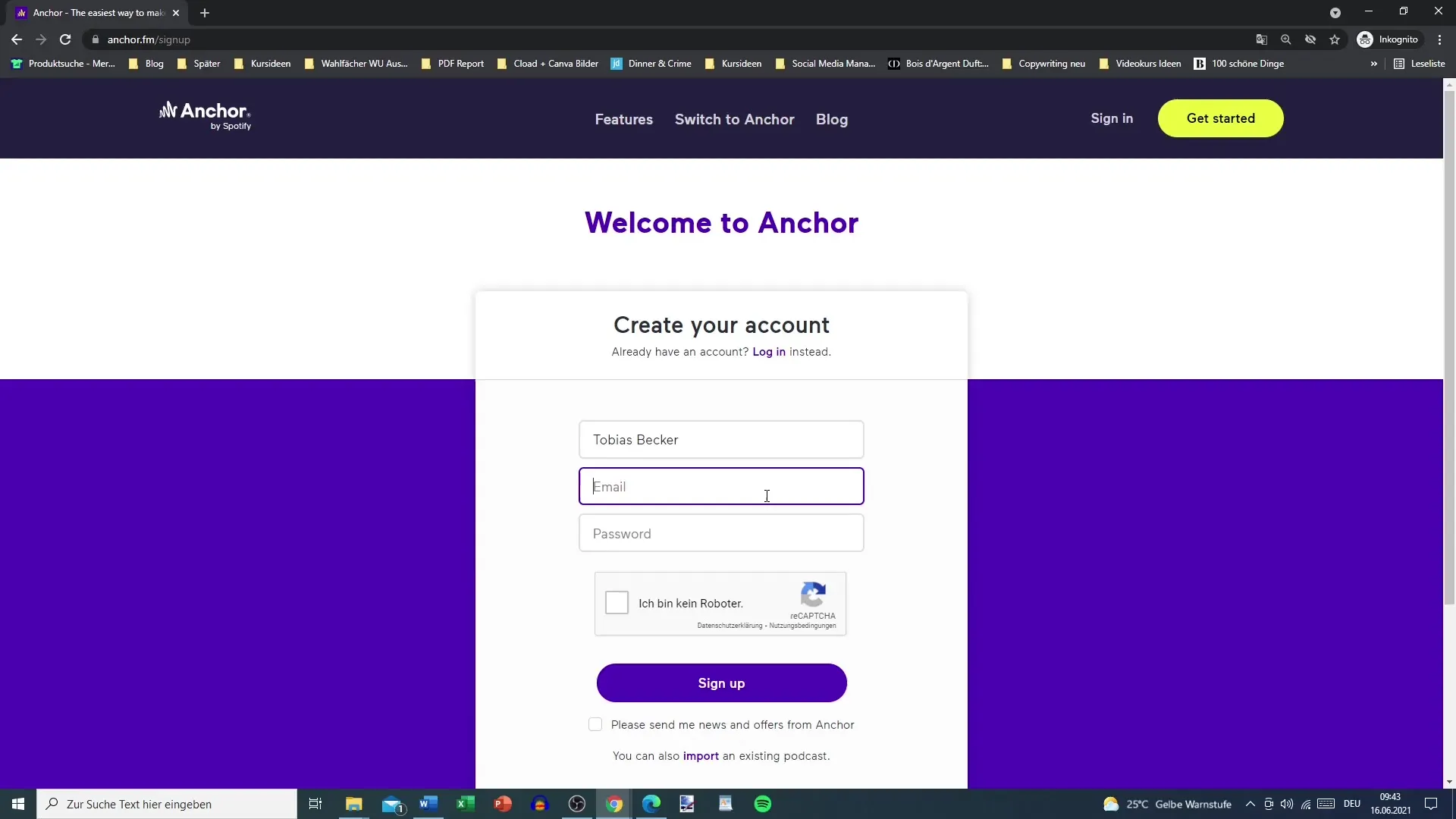
Task: Click the Spotify taskbar icon
Action: 763,804
